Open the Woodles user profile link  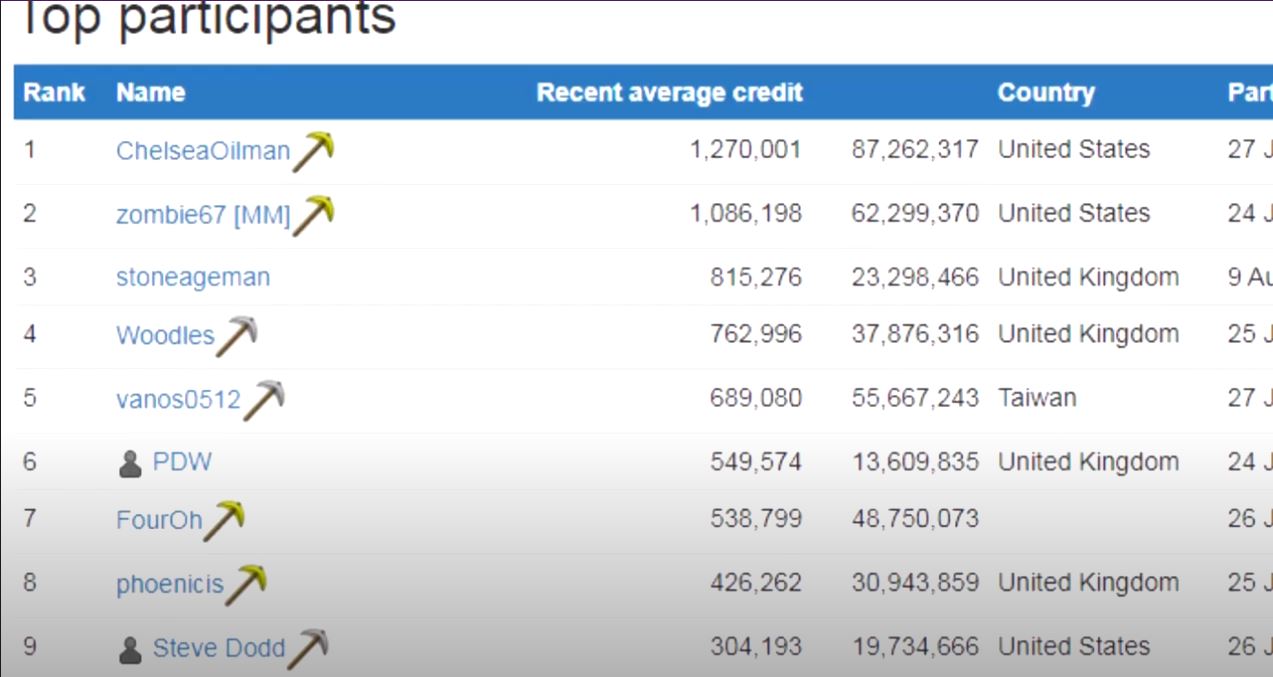click(x=165, y=335)
